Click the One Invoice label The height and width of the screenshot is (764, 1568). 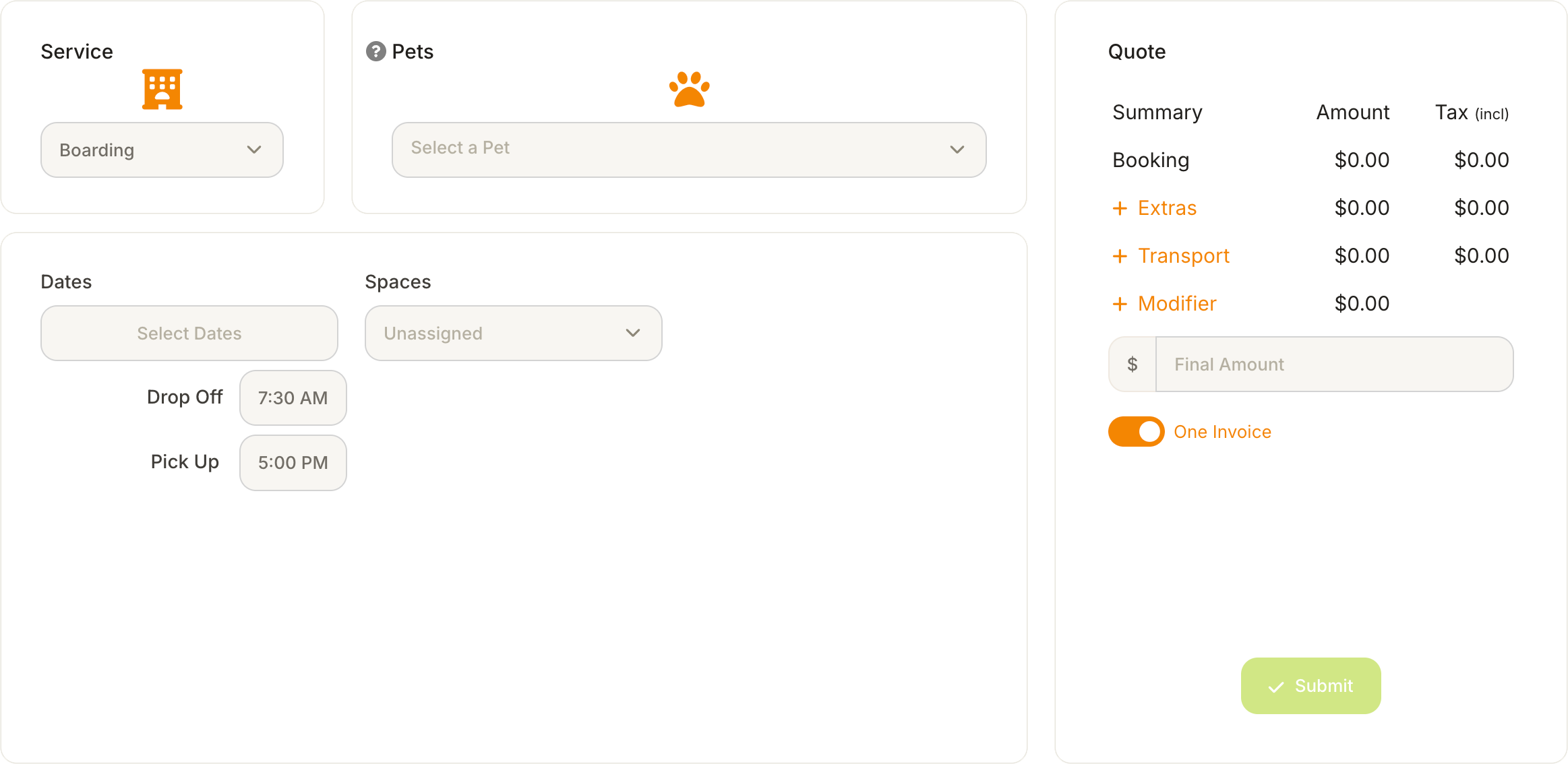(x=1222, y=432)
